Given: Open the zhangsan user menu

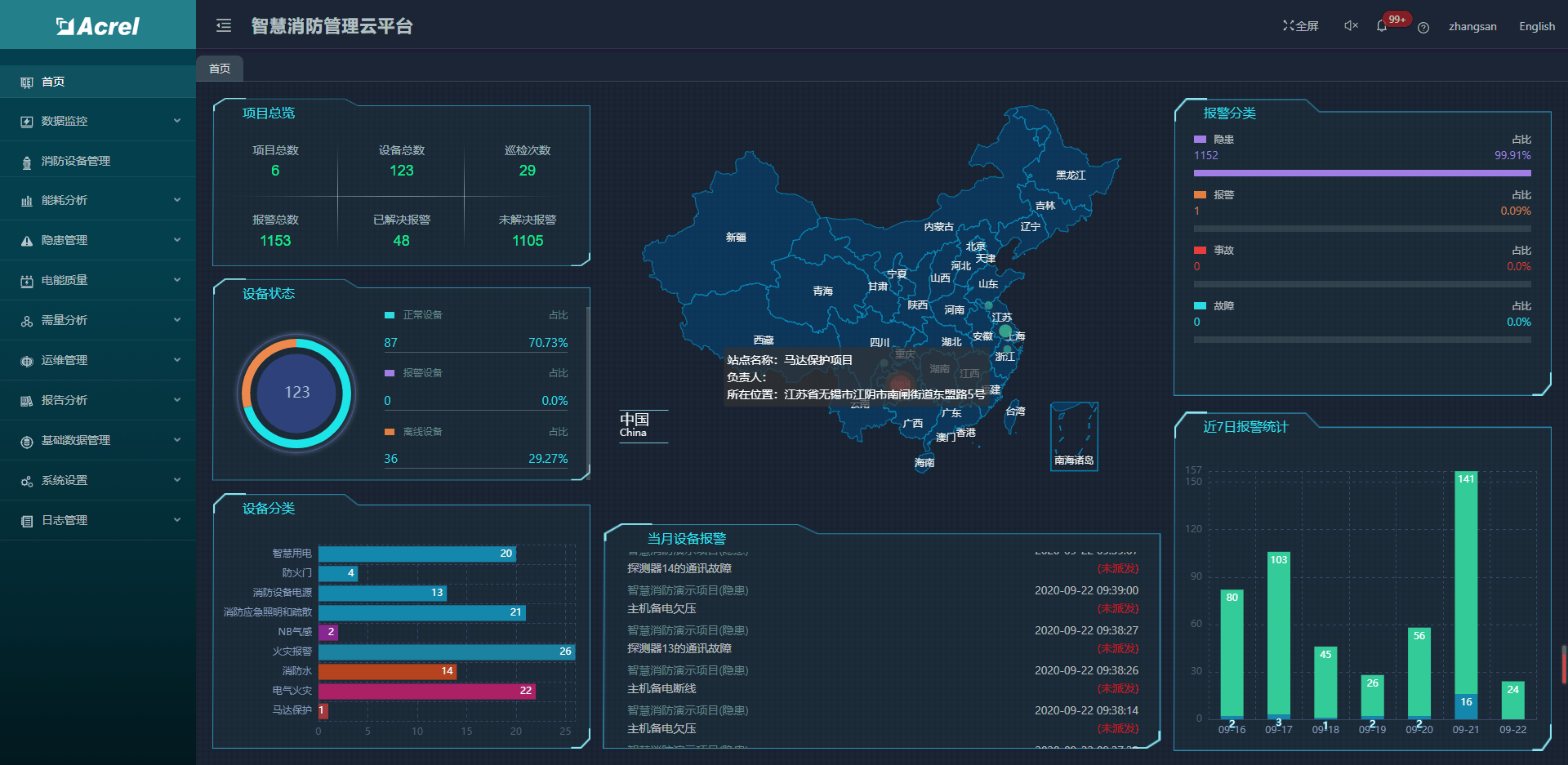Looking at the screenshot, I should (x=1472, y=26).
